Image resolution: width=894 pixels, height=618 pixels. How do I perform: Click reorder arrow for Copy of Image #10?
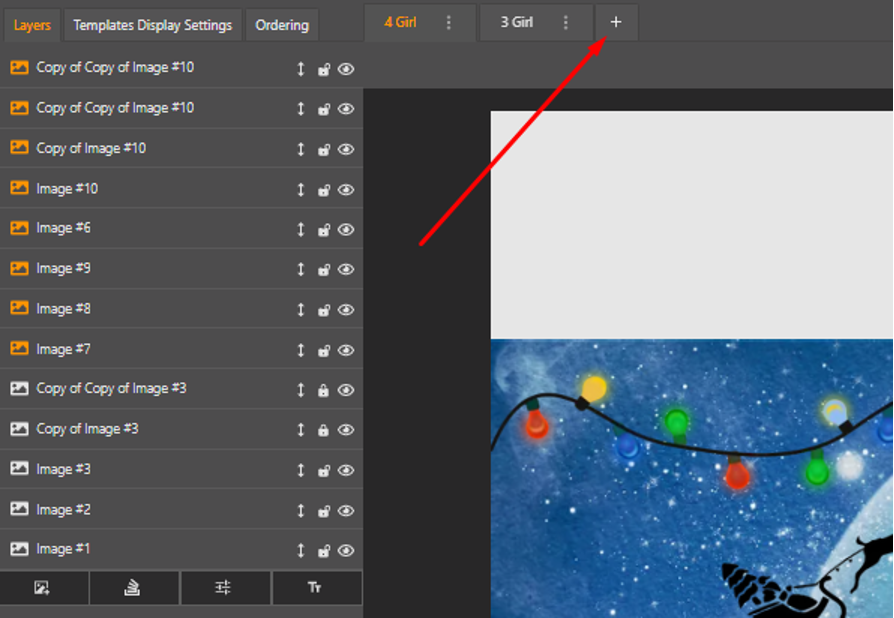coord(300,149)
